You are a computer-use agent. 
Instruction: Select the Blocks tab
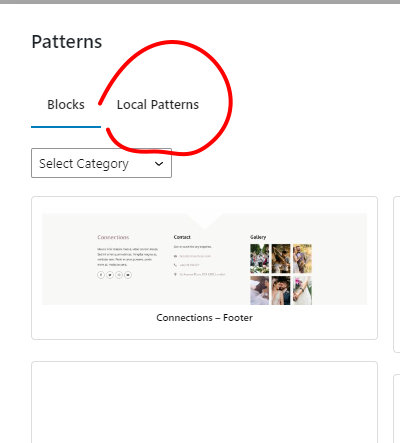66,105
